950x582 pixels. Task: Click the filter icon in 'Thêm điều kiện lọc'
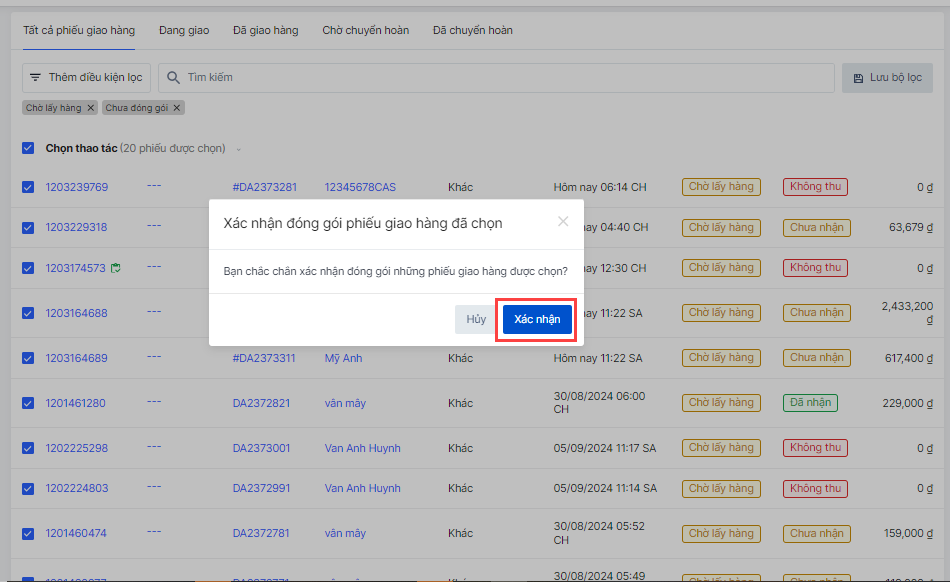click(x=36, y=77)
